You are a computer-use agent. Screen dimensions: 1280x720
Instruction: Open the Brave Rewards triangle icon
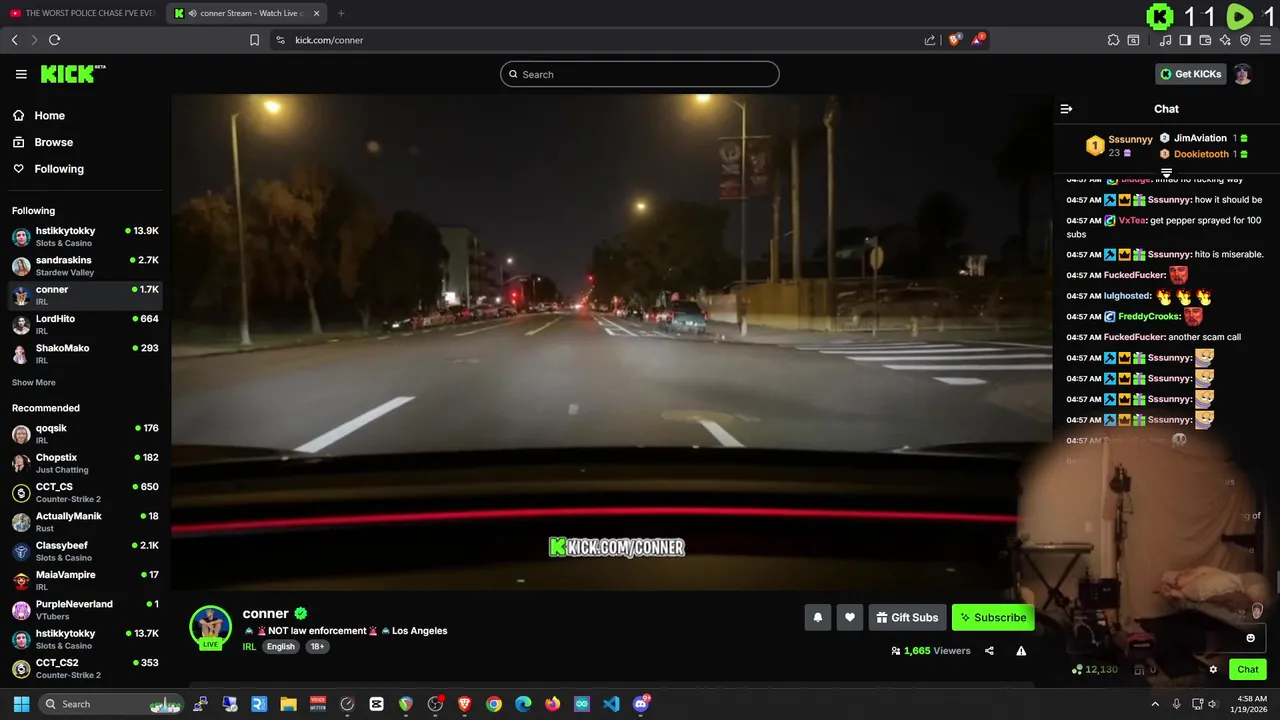[x=978, y=40]
